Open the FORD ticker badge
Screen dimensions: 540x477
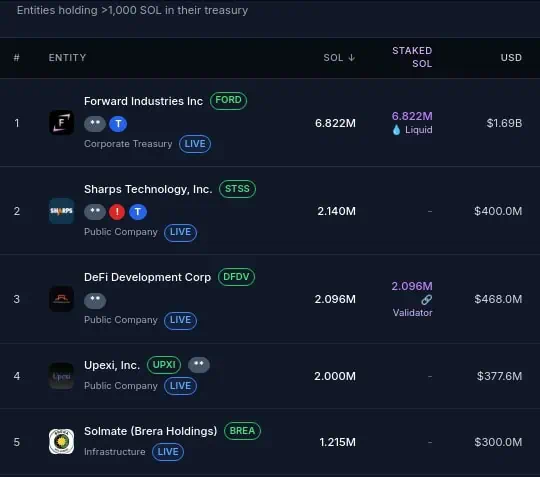pyautogui.click(x=228, y=101)
